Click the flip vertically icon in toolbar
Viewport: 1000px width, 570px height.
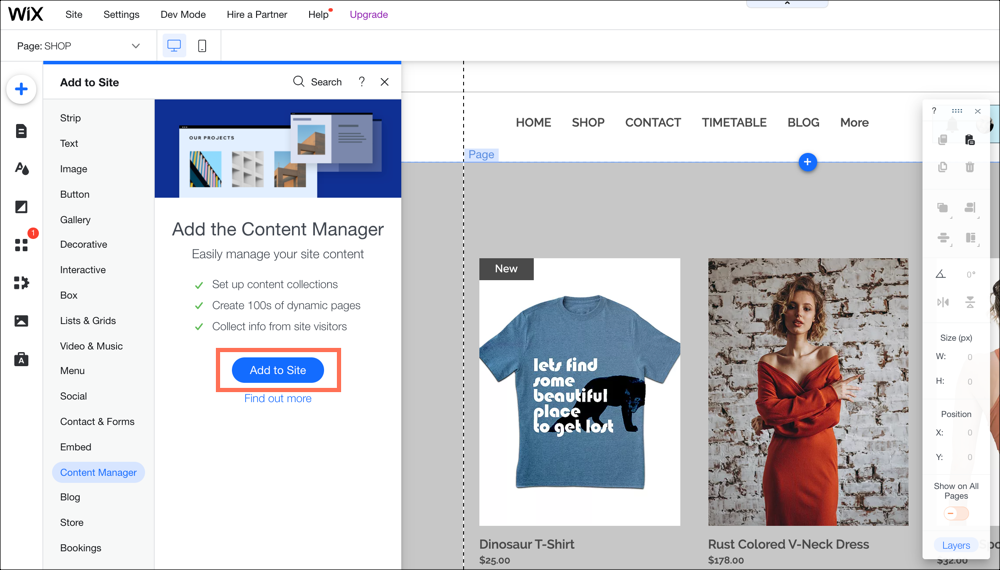click(x=970, y=302)
